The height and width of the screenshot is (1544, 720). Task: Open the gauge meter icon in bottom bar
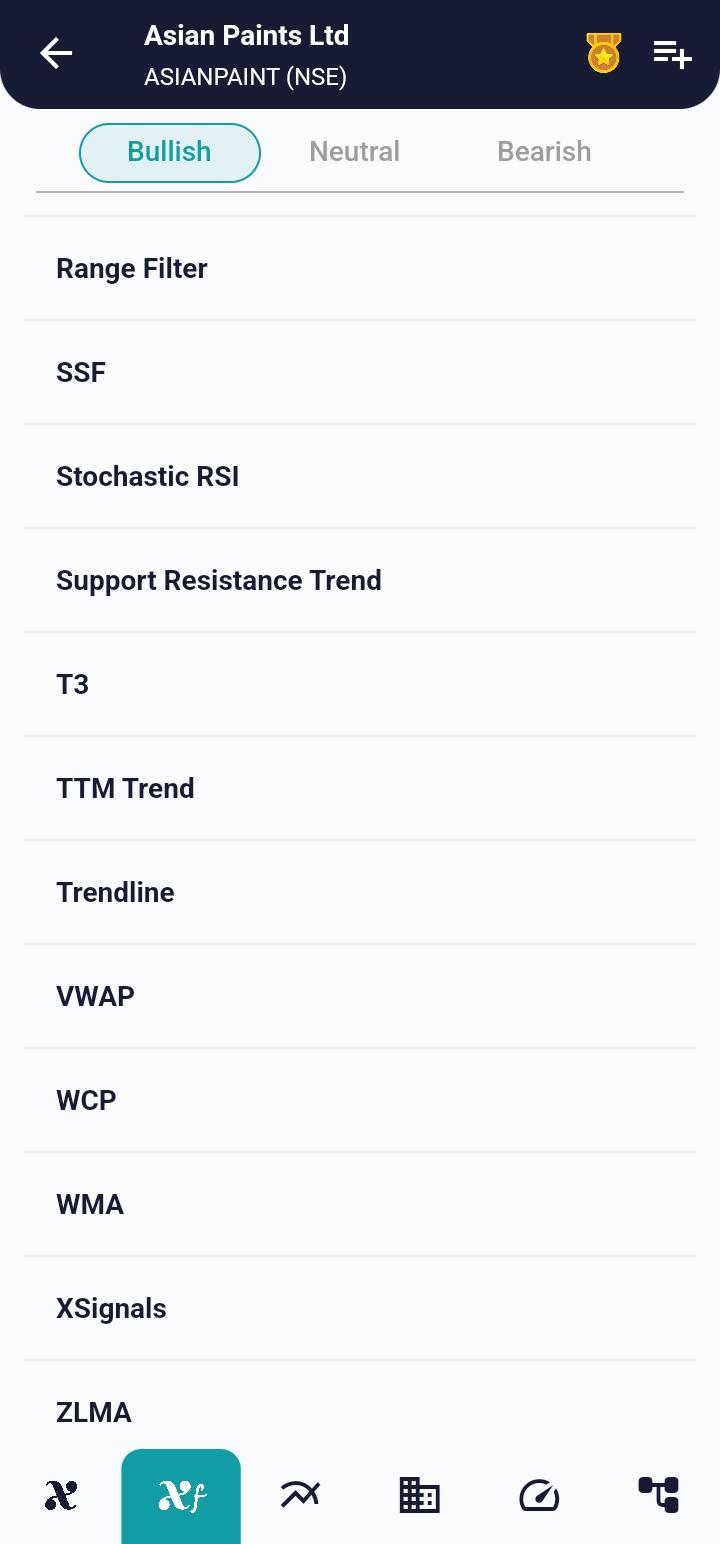click(539, 1494)
